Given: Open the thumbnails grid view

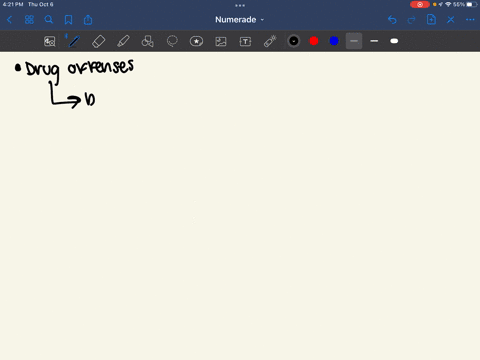Looking at the screenshot, I should (29, 20).
